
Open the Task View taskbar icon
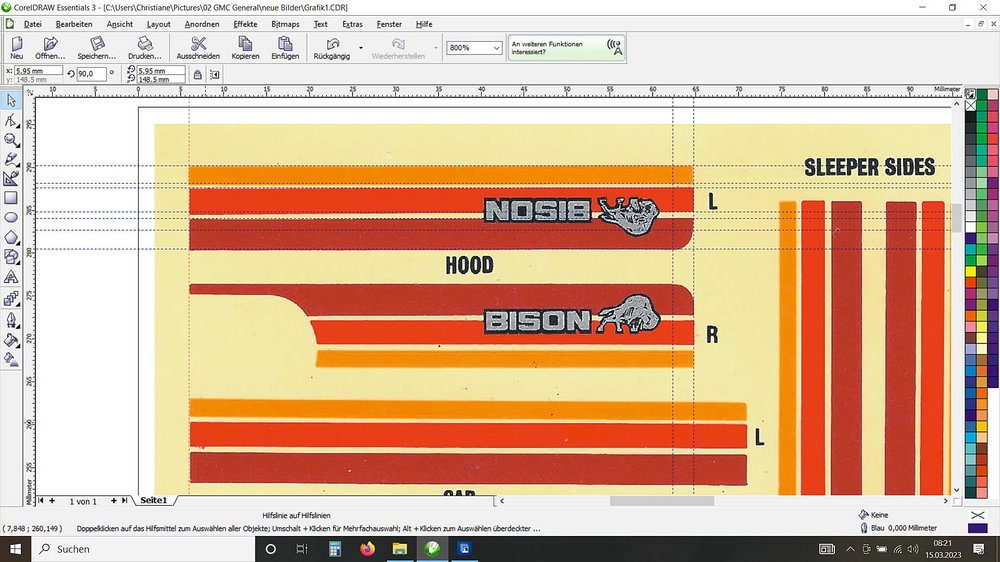(302, 549)
